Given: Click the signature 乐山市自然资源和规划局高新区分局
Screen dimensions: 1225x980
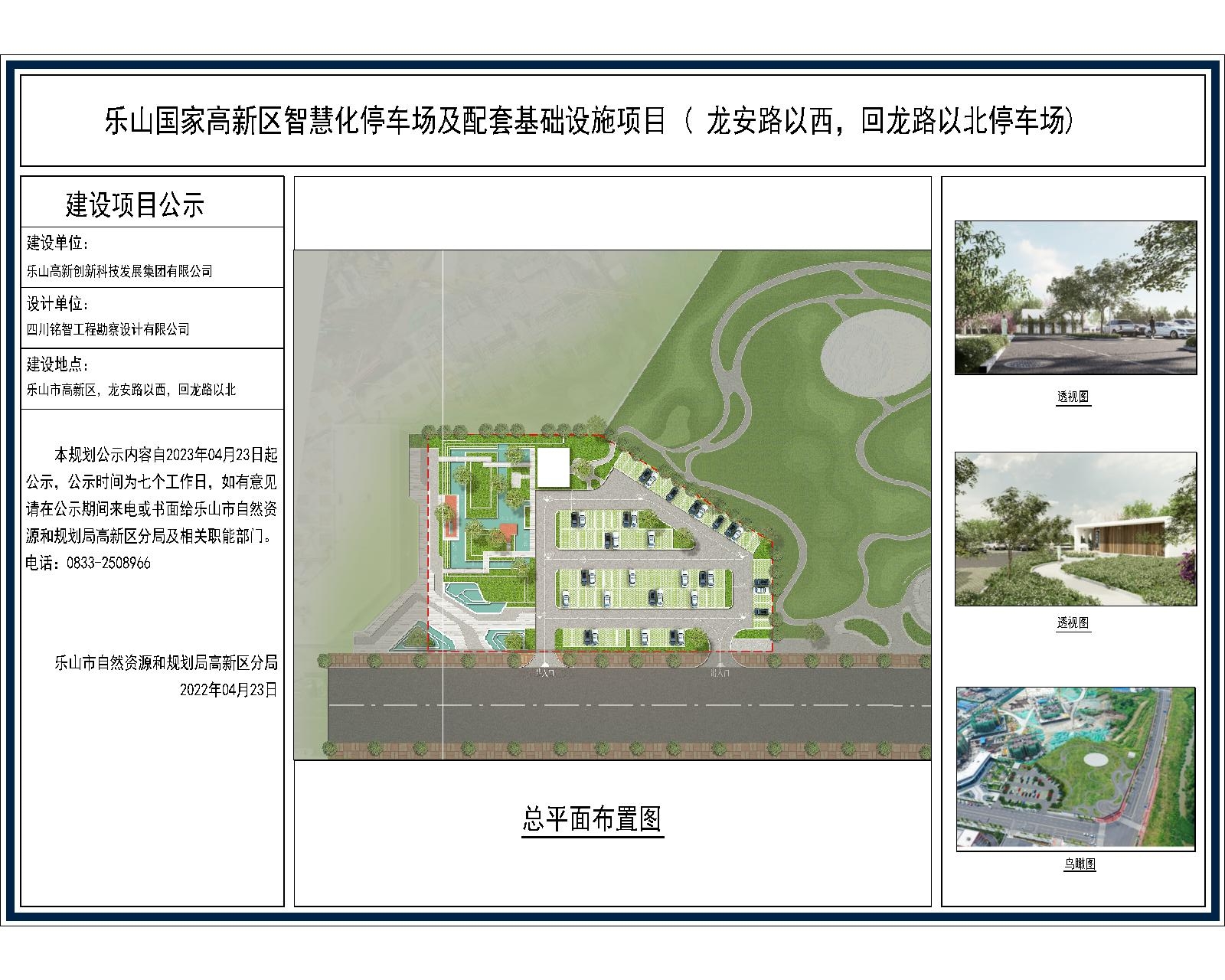Looking at the screenshot, I should 165,663.
